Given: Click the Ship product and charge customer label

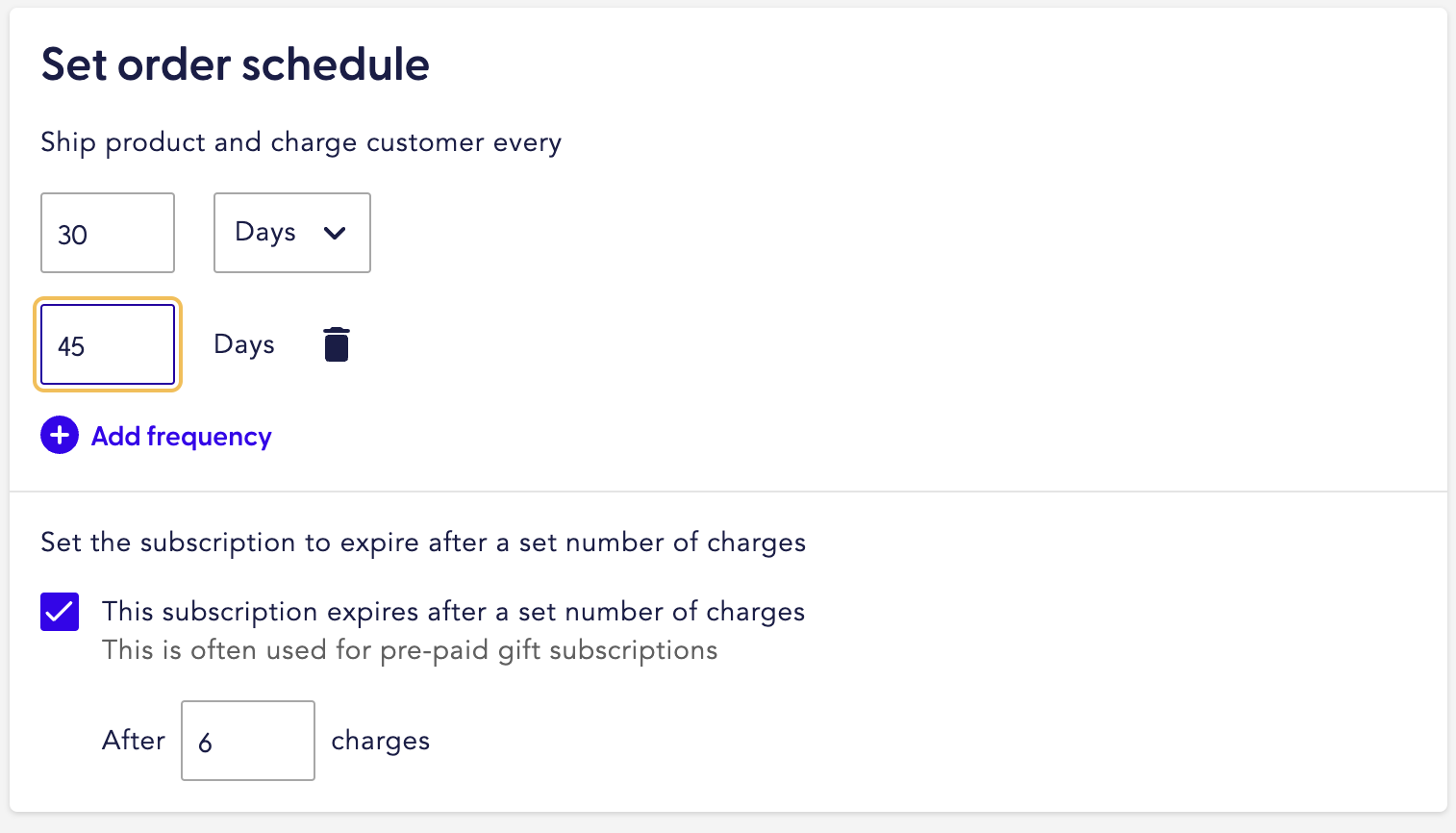Looking at the screenshot, I should pos(301,142).
